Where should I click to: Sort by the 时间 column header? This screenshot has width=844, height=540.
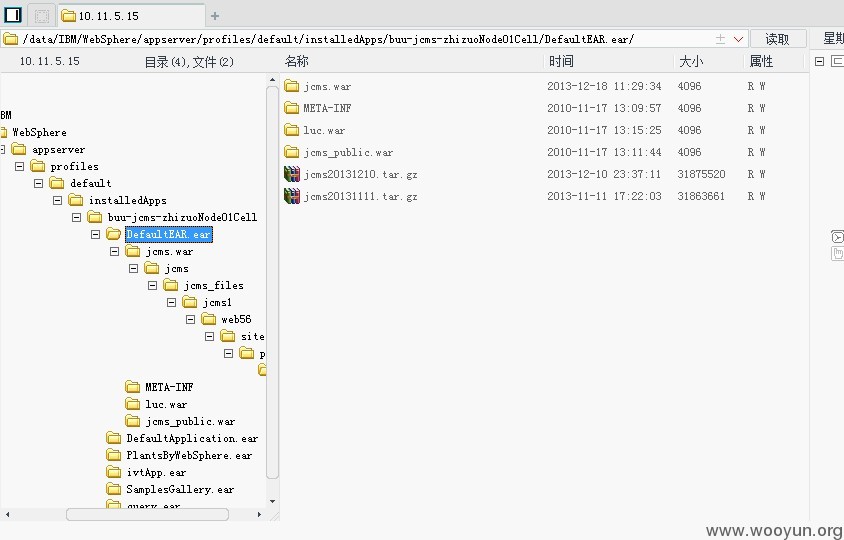point(561,61)
